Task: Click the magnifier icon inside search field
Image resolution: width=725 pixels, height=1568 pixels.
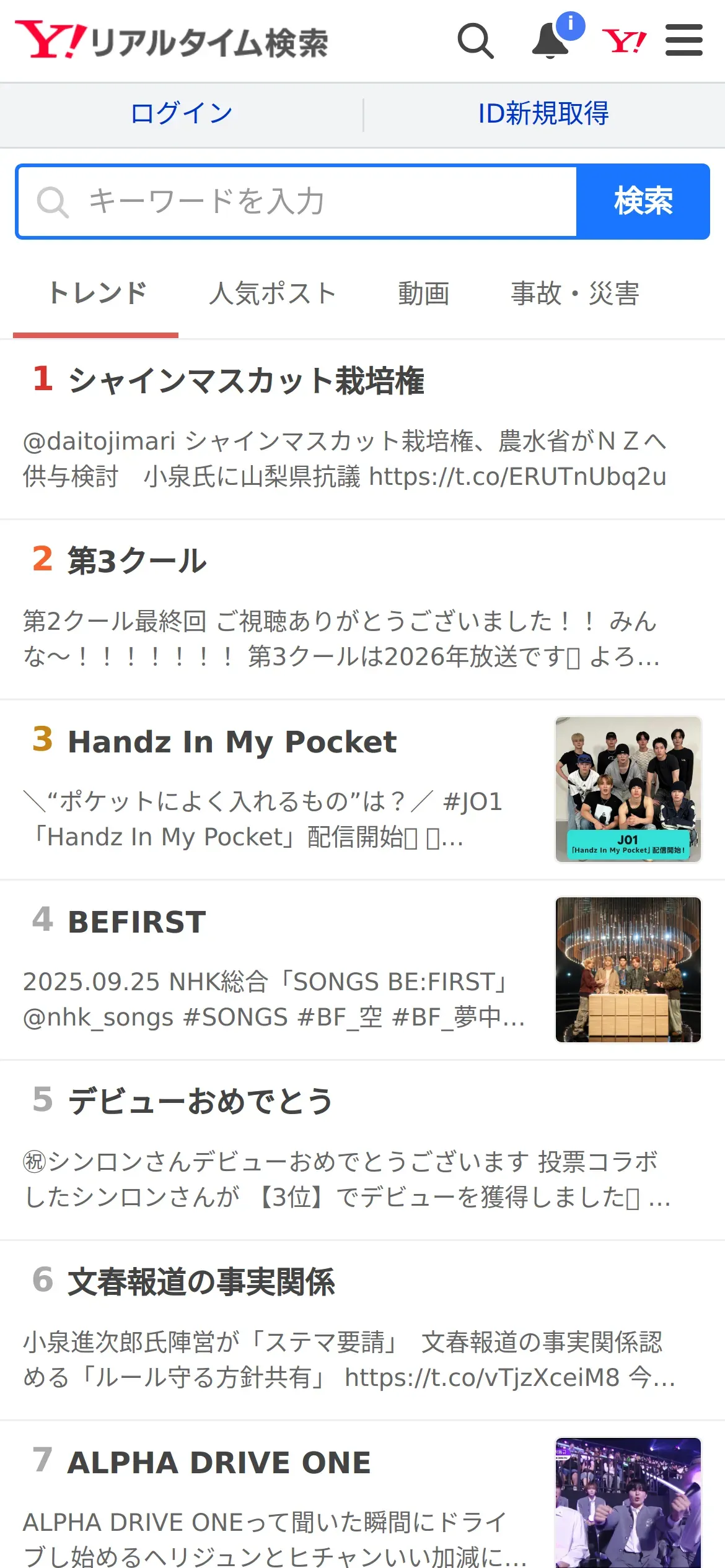Action: pyautogui.click(x=53, y=202)
